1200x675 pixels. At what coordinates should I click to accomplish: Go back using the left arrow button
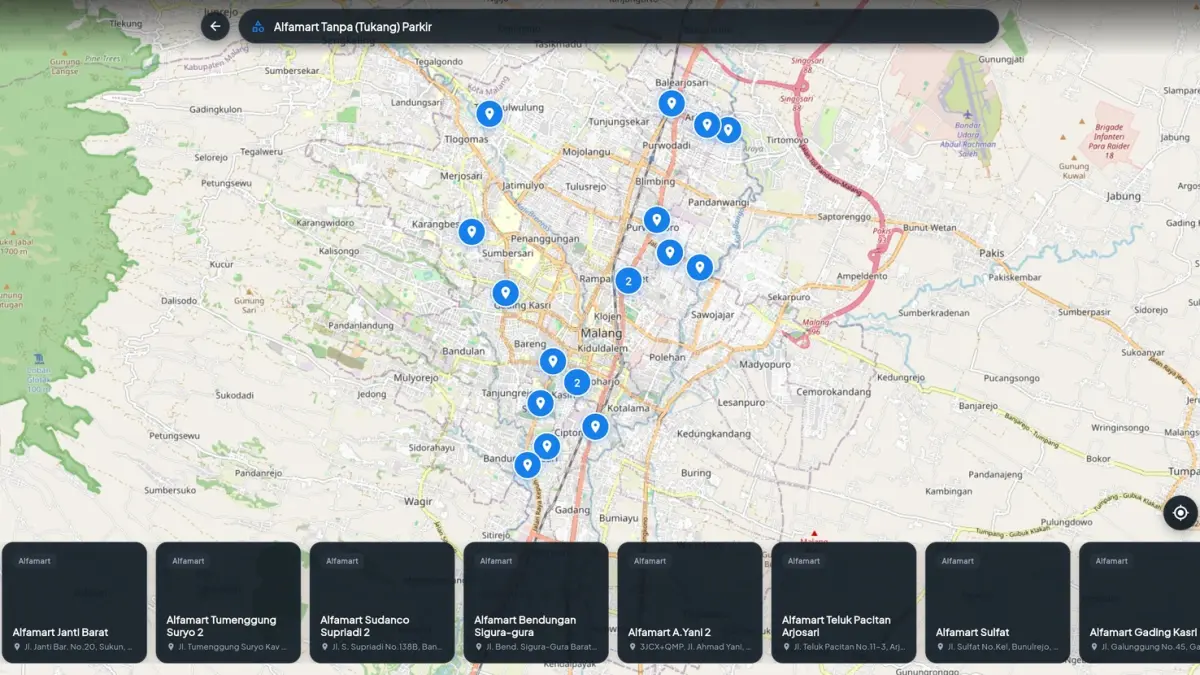[x=215, y=26]
